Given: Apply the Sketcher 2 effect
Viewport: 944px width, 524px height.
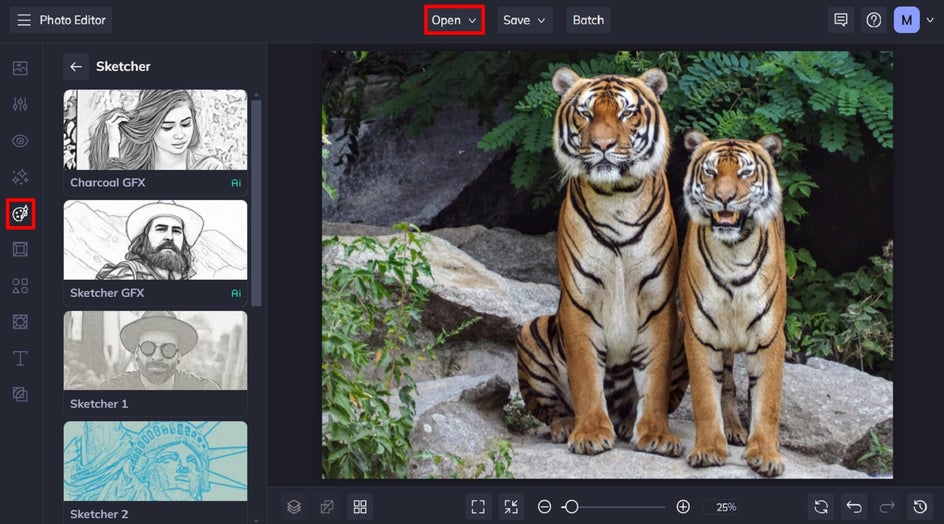Looking at the screenshot, I should click(x=155, y=472).
